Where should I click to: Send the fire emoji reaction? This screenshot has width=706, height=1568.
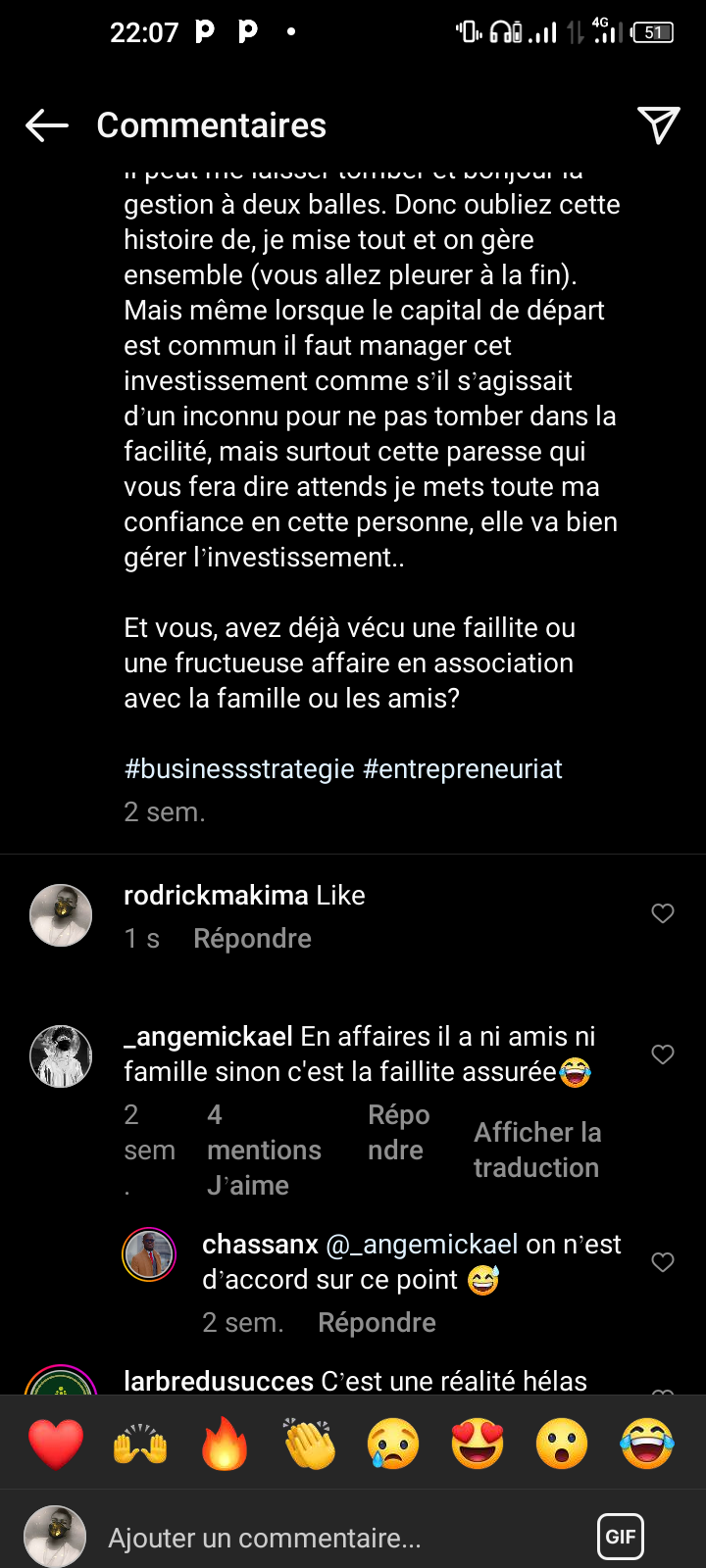click(225, 1444)
